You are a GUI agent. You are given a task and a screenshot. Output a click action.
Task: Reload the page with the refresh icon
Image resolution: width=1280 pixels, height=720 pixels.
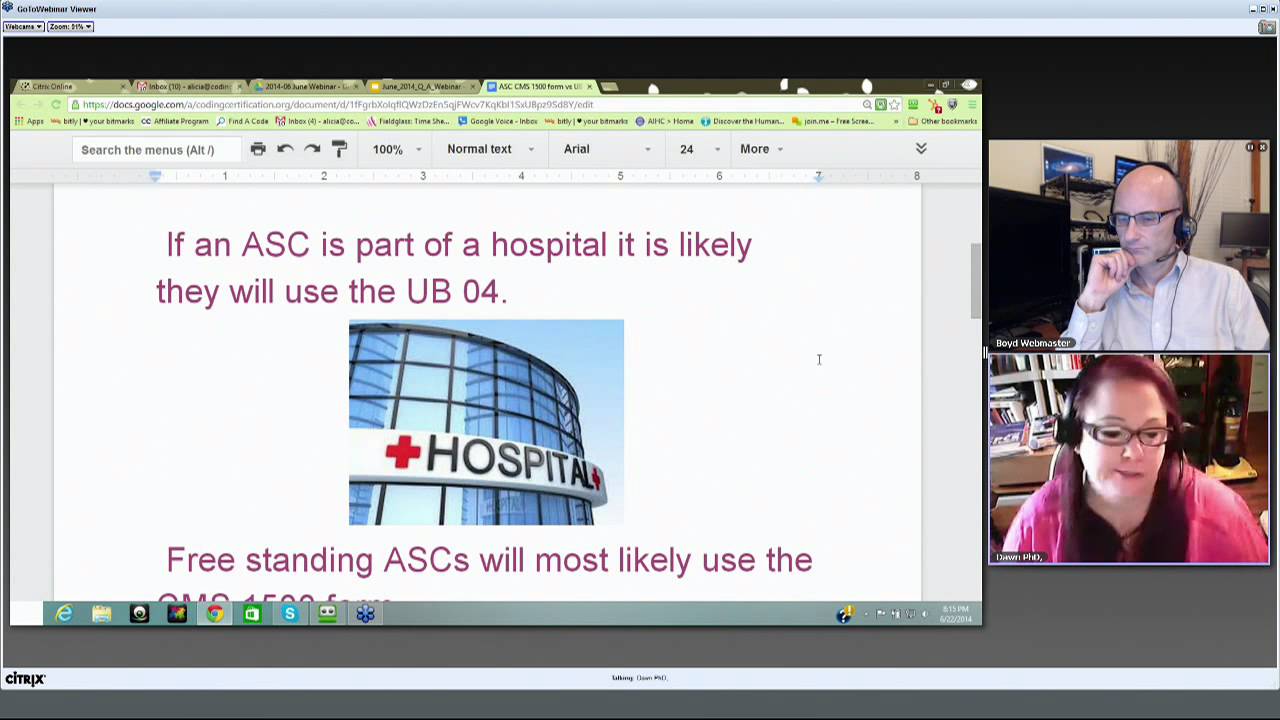[56, 104]
